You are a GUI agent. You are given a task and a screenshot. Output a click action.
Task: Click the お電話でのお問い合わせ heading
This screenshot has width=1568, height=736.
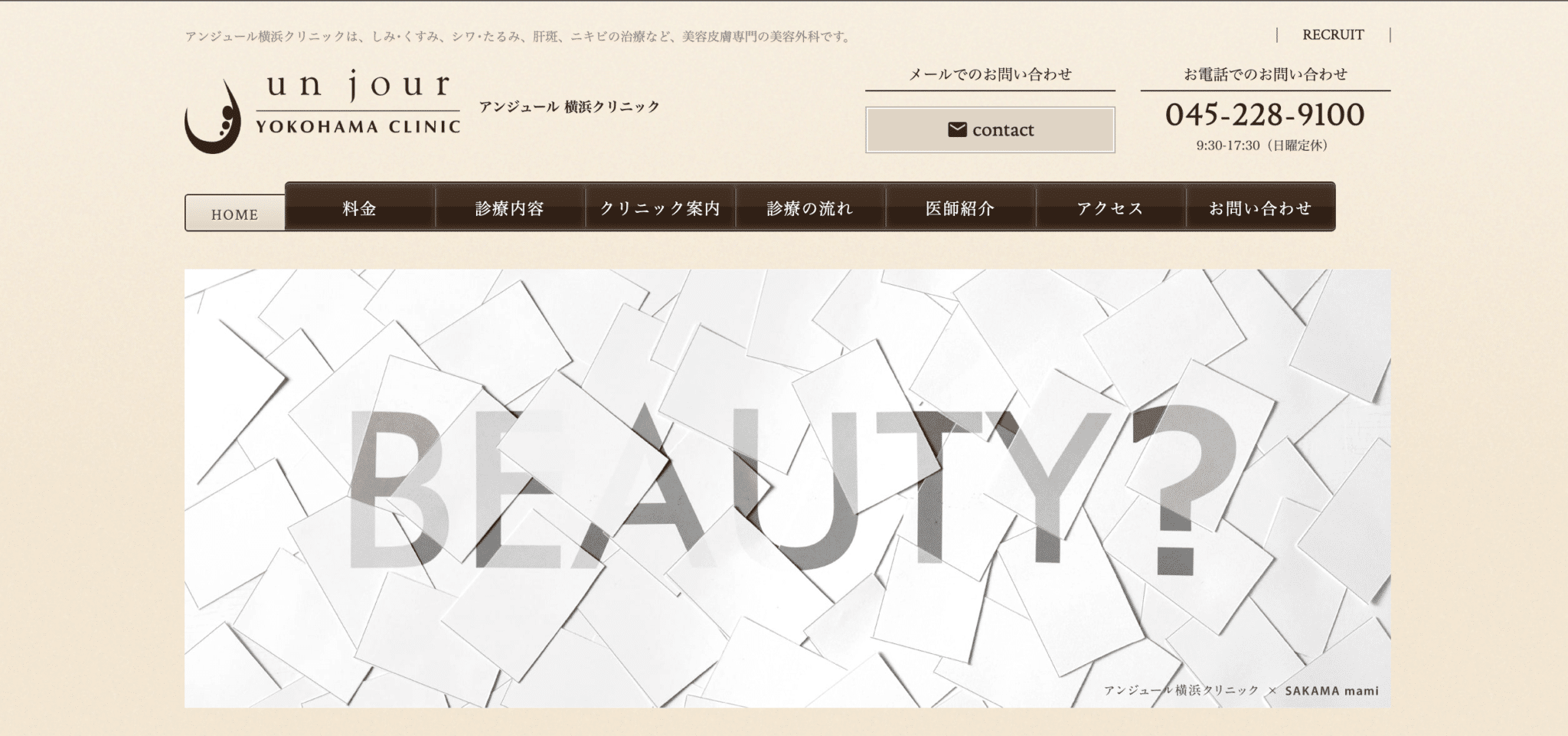(x=1266, y=74)
